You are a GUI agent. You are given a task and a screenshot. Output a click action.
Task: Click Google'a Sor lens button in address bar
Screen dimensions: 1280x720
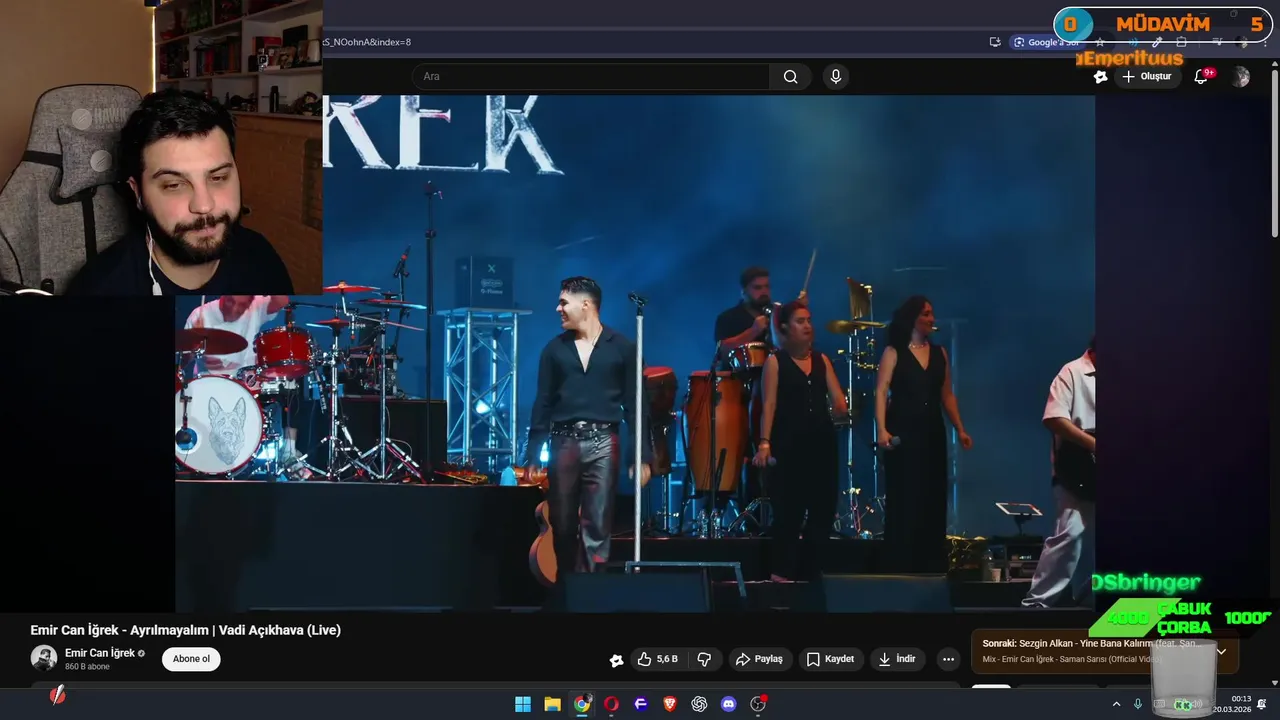coord(1045,42)
